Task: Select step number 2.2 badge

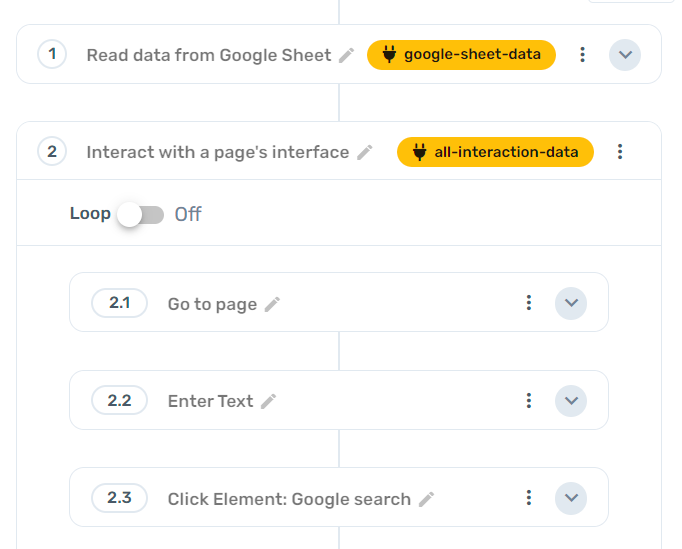Action: [x=119, y=401]
